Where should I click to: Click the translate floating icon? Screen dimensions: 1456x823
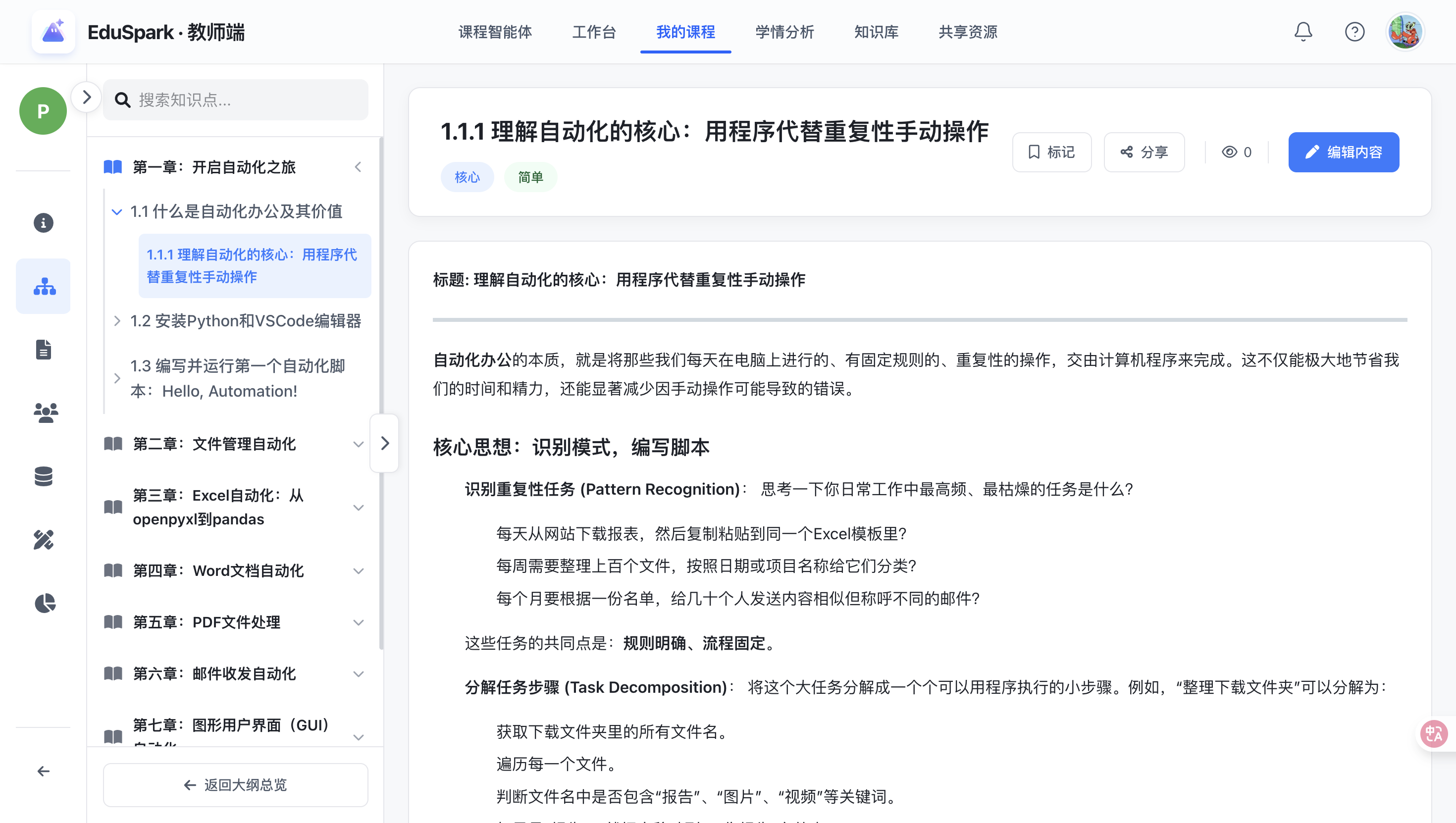pos(1434,734)
